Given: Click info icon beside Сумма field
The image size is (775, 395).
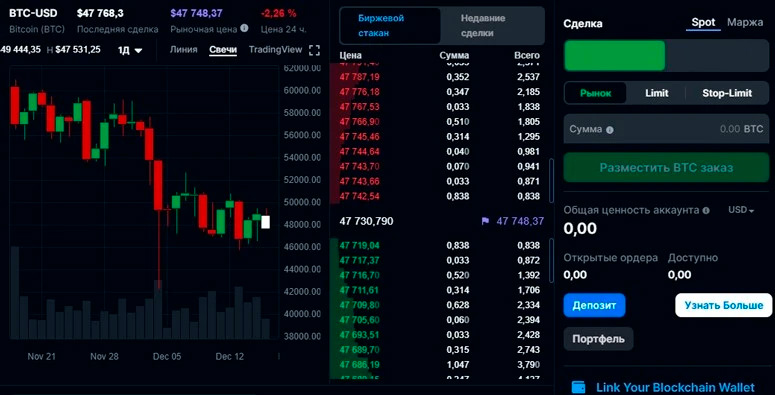Looking at the screenshot, I should [609, 130].
